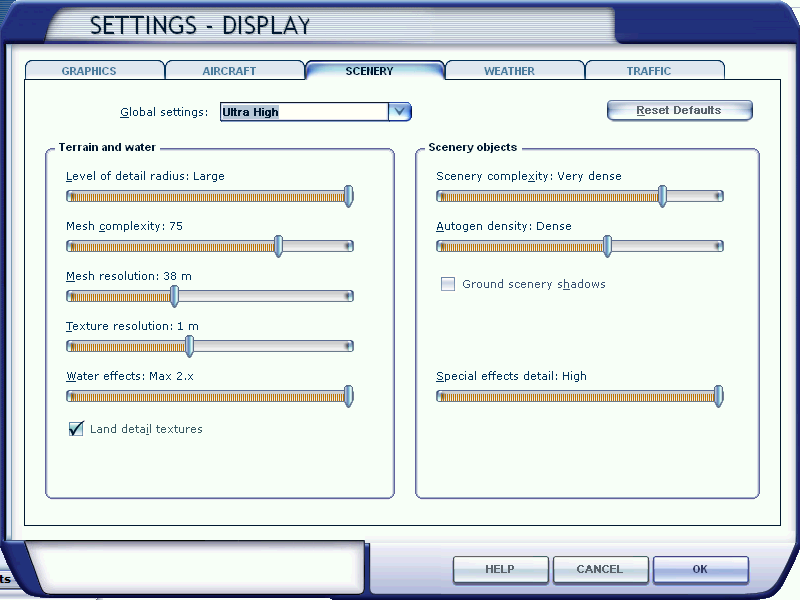Open the Global settings dropdown arrow
Viewport: 800px width, 600px height.
[400, 112]
